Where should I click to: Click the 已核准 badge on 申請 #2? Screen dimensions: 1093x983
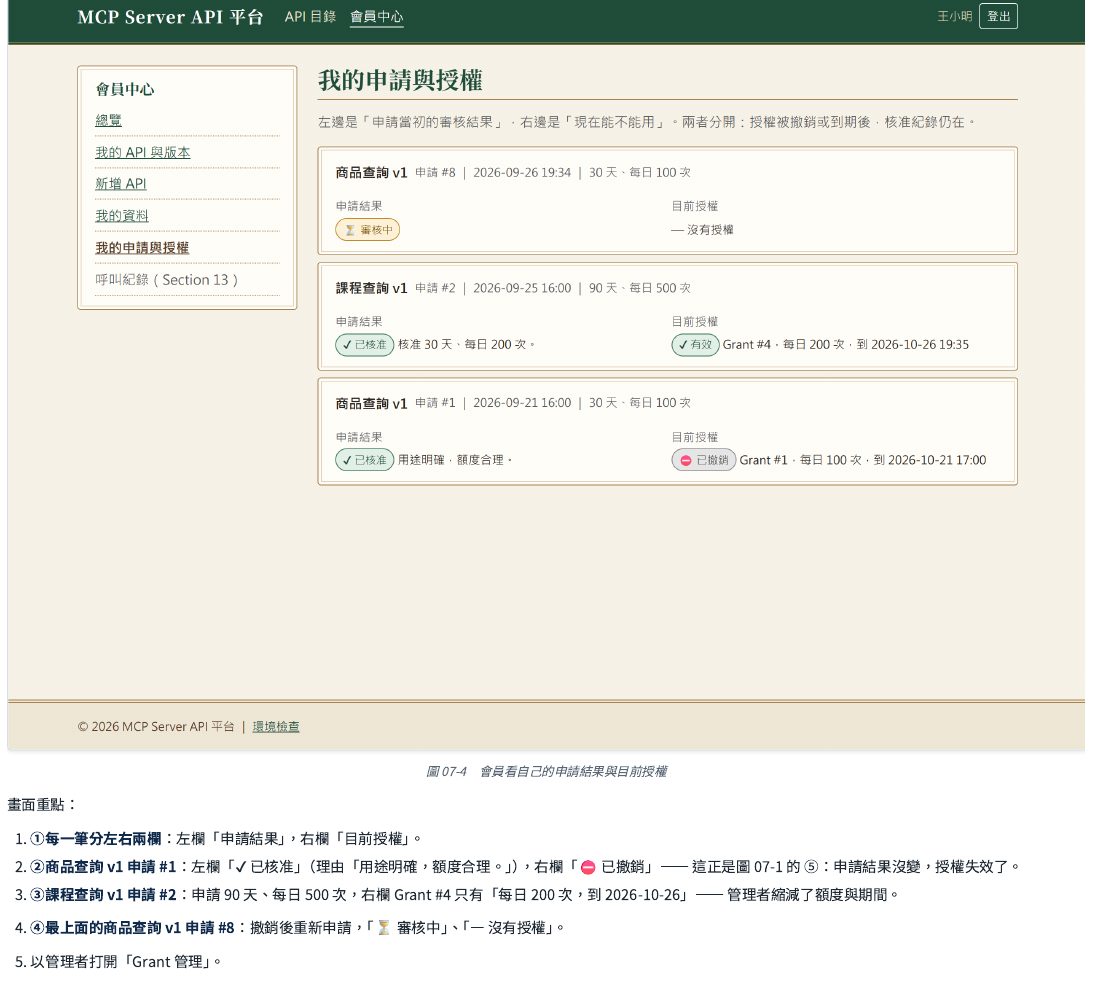364,344
